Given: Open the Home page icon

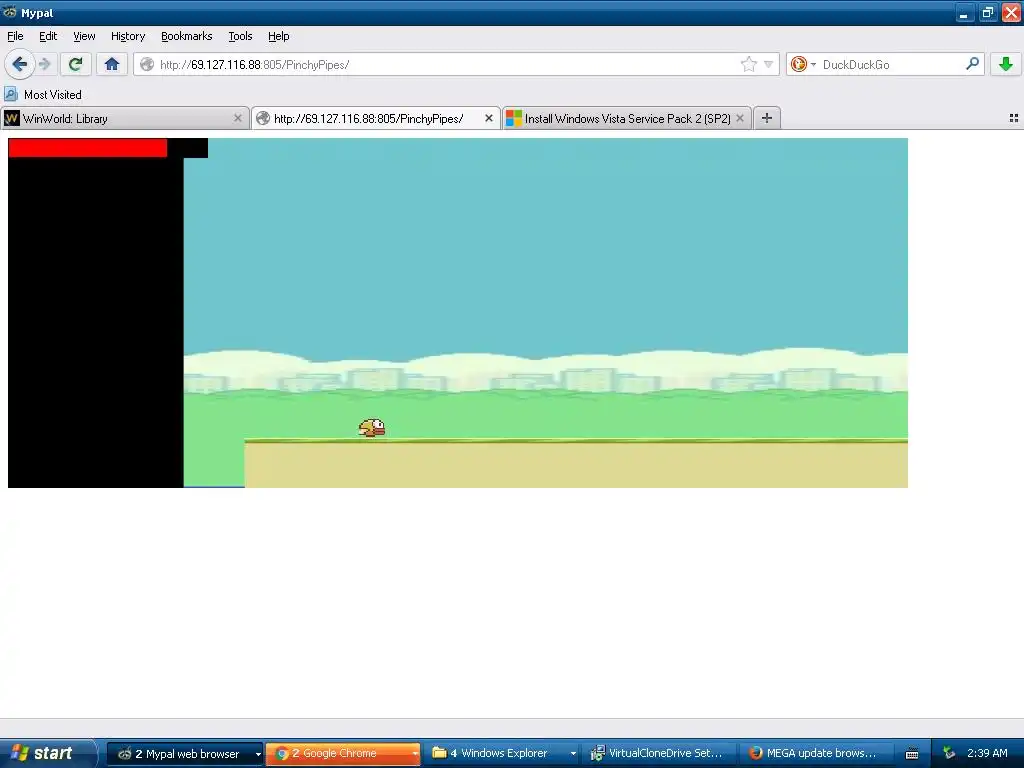Looking at the screenshot, I should (x=112, y=64).
